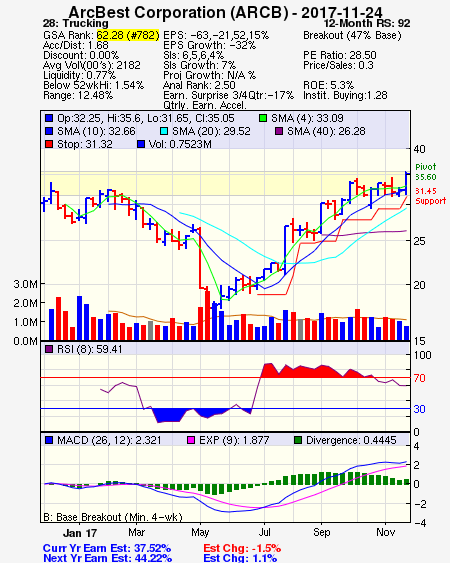Click red 'Est Chg: -1.5%' text
450x563 pixels.
coord(242,548)
